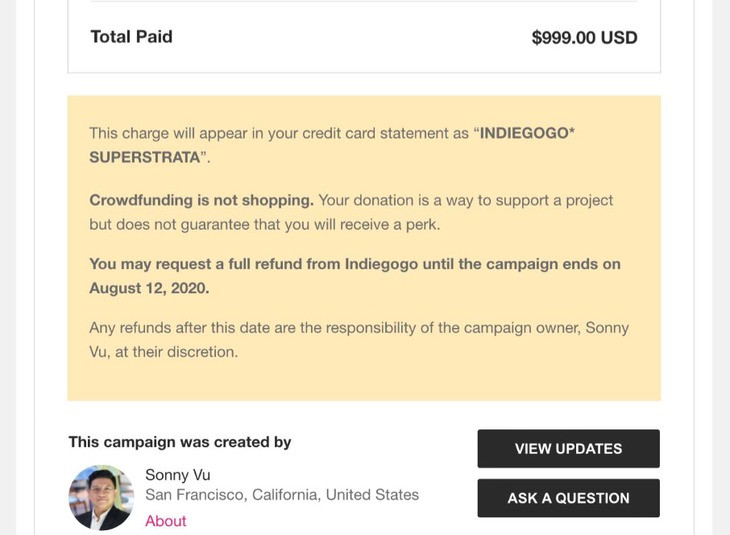Click the August 12, 2020 date

pyautogui.click(x=149, y=288)
